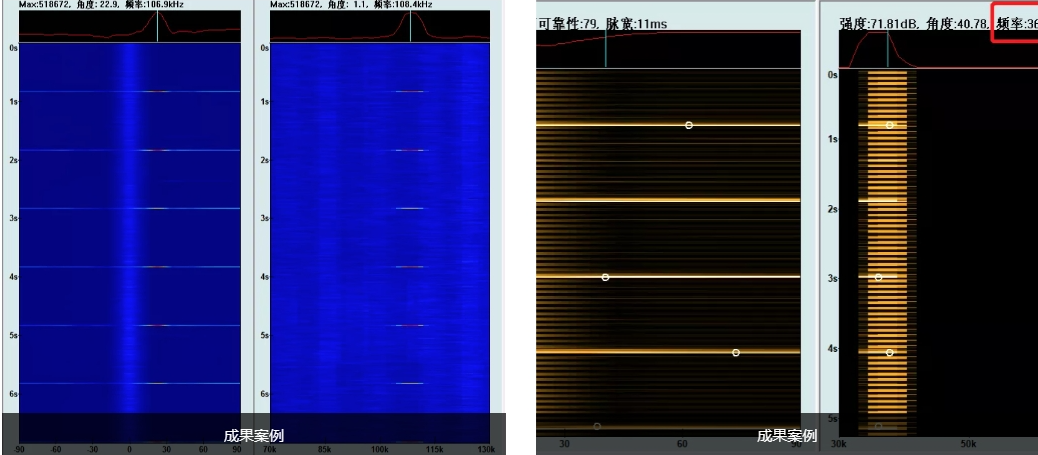1038x455 pixels.
Task: Click the '1s' time label in 强度:71.81dB panel
Action: click(833, 139)
